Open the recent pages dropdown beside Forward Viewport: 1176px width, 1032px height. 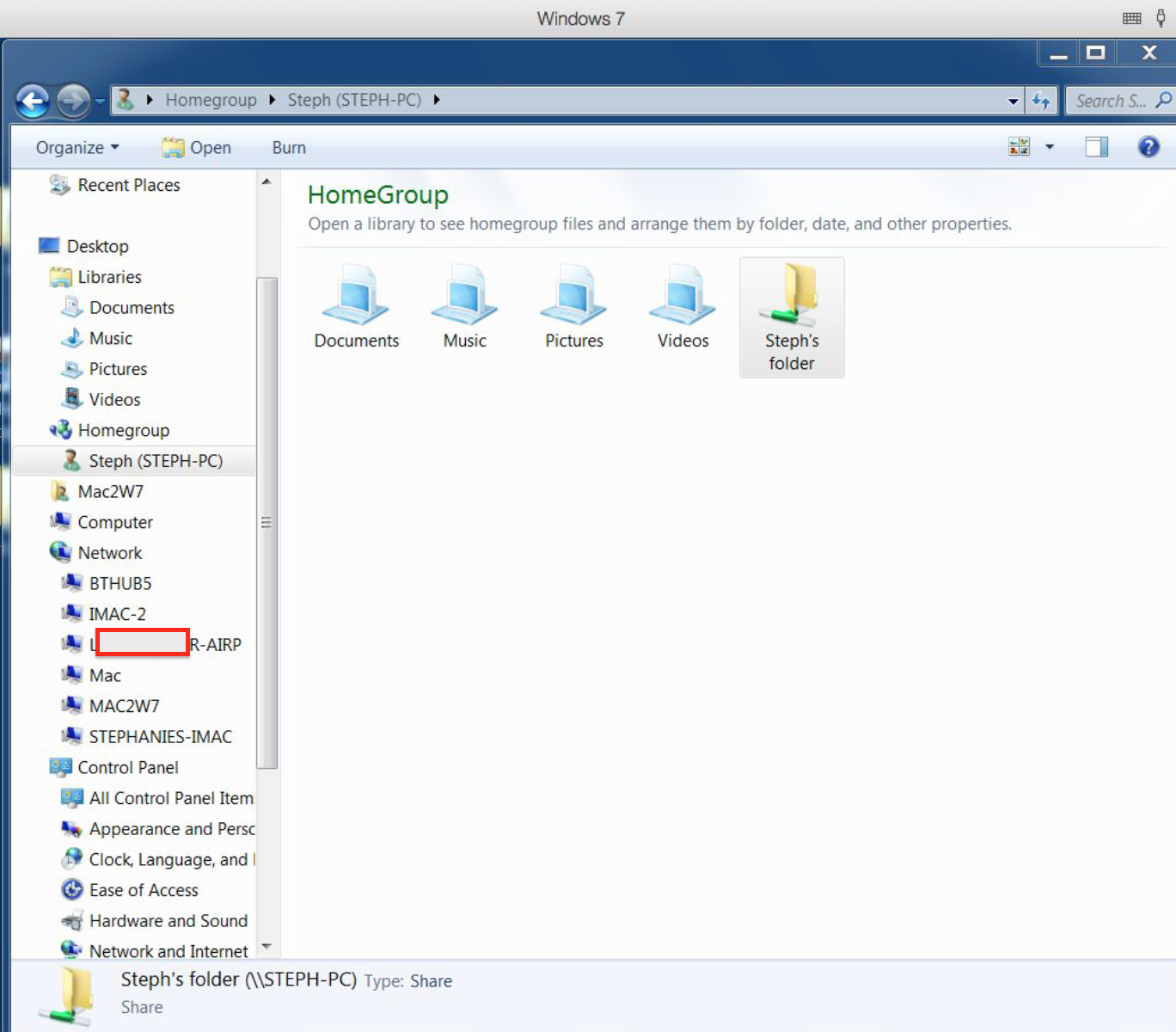(100, 101)
